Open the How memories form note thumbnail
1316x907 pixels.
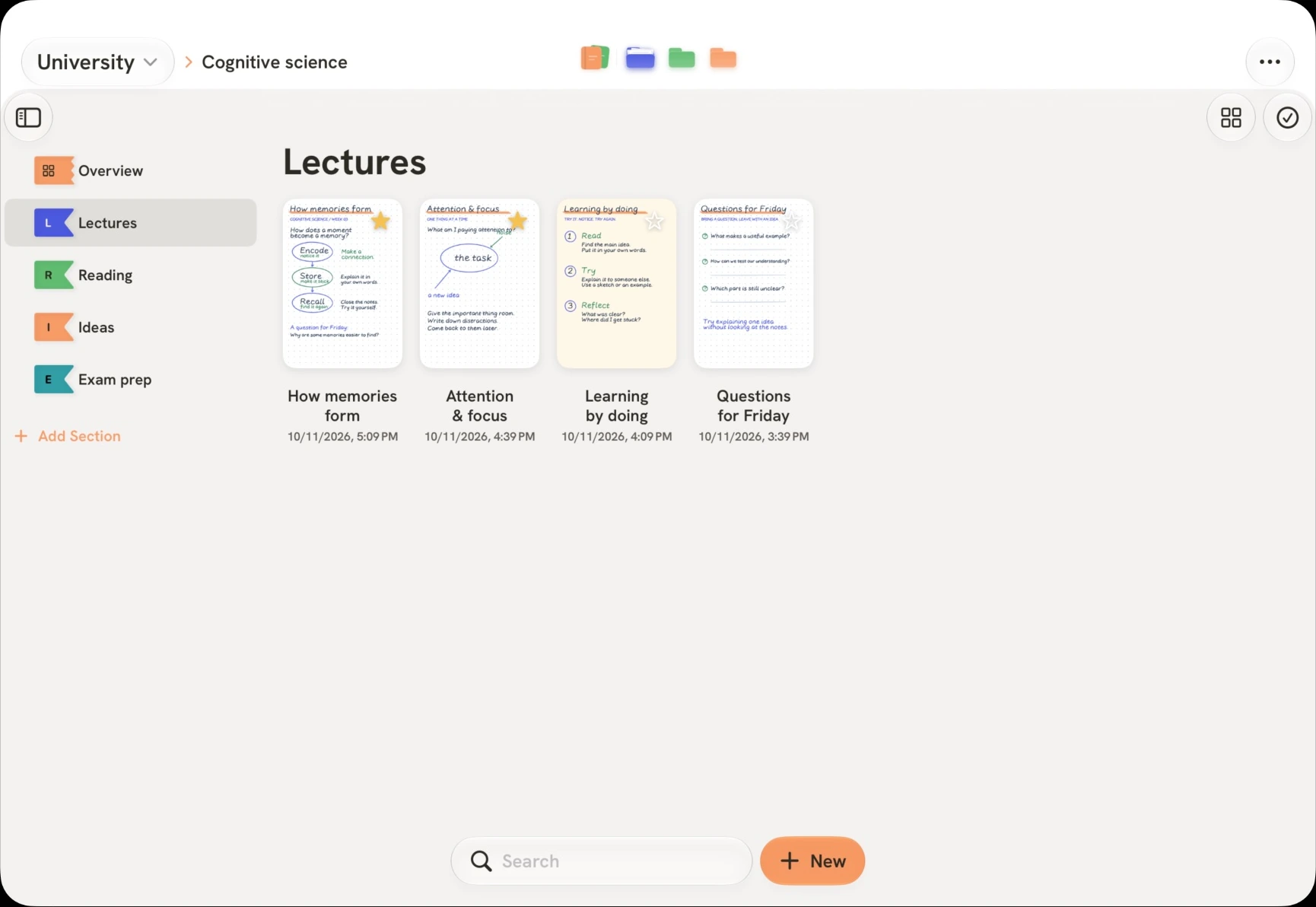point(342,284)
